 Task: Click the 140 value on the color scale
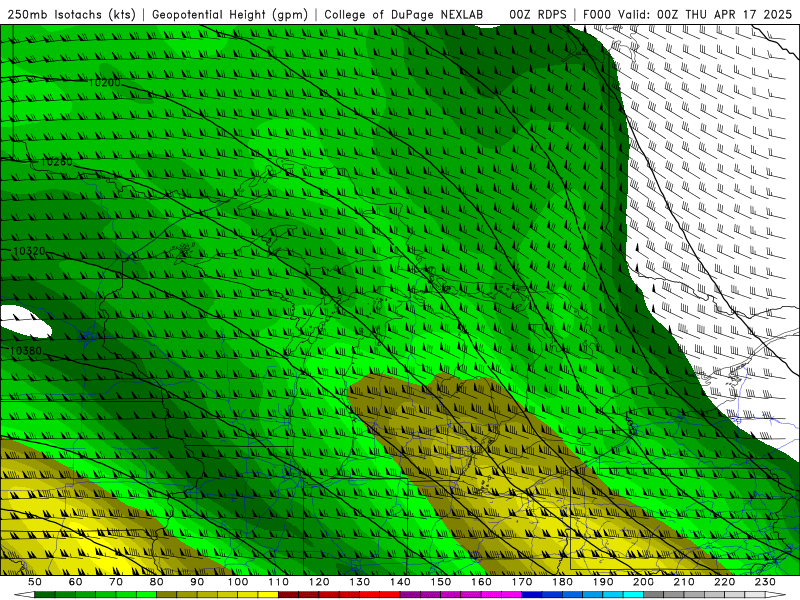click(x=400, y=582)
